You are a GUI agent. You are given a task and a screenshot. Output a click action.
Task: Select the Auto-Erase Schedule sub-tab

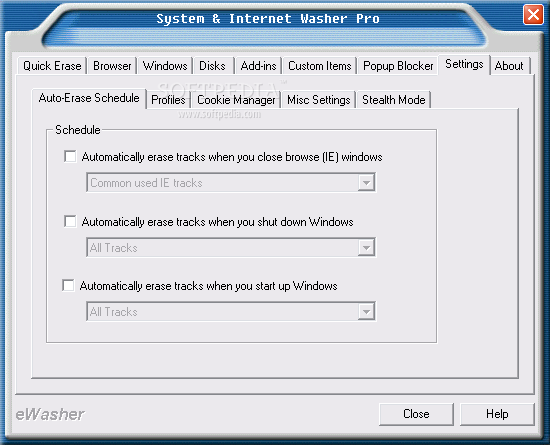[x=89, y=98]
